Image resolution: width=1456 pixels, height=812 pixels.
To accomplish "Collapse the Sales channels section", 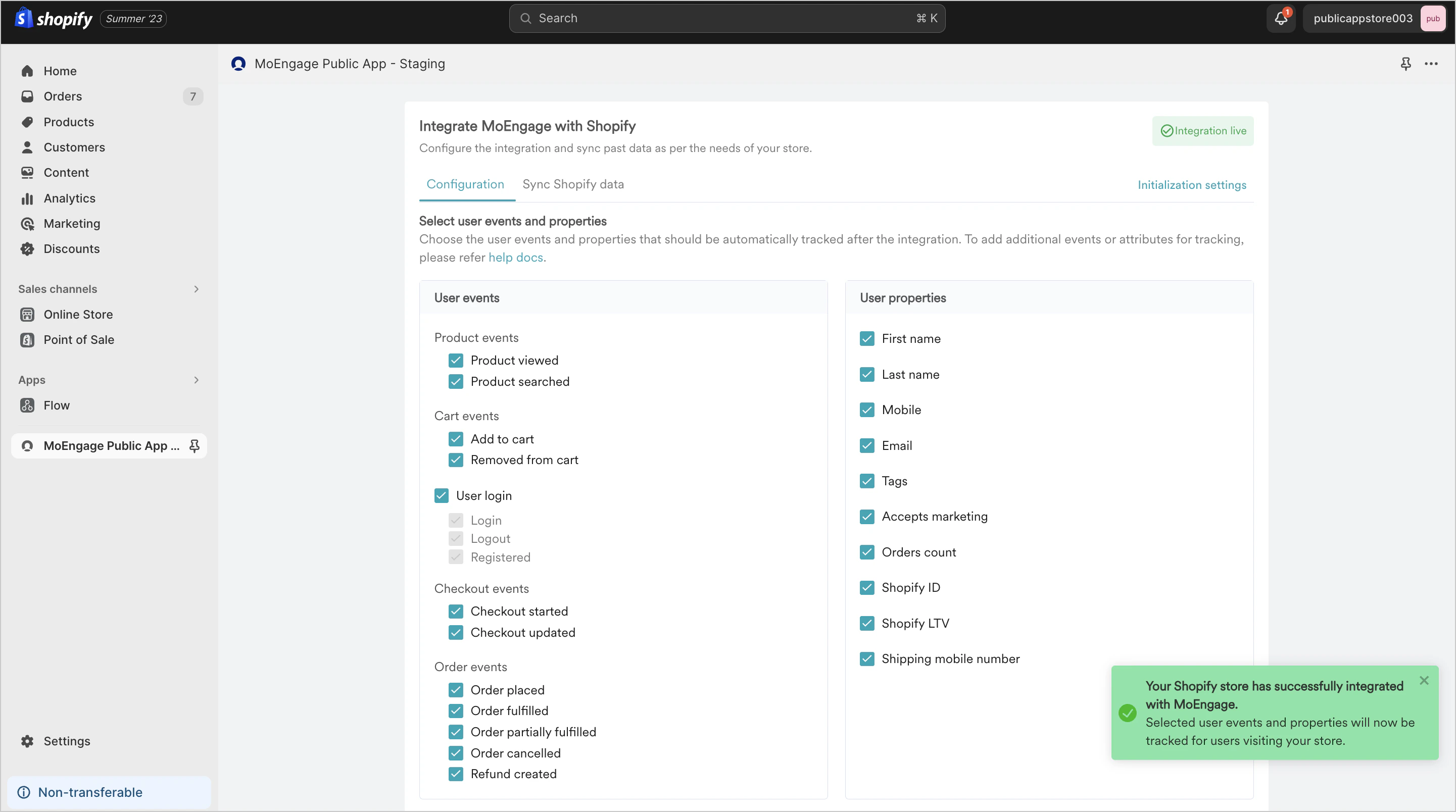I will point(196,289).
